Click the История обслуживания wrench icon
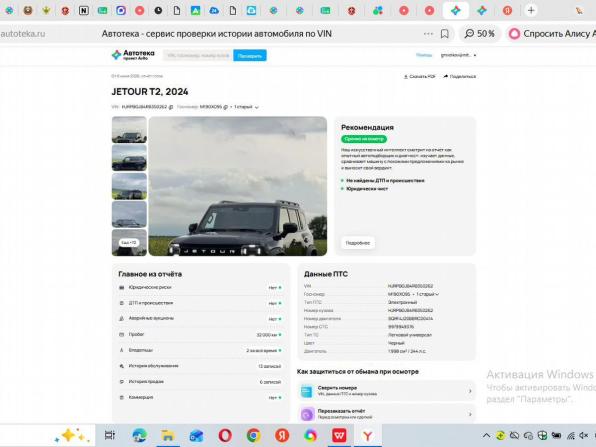The image size is (596, 447). coord(122,366)
